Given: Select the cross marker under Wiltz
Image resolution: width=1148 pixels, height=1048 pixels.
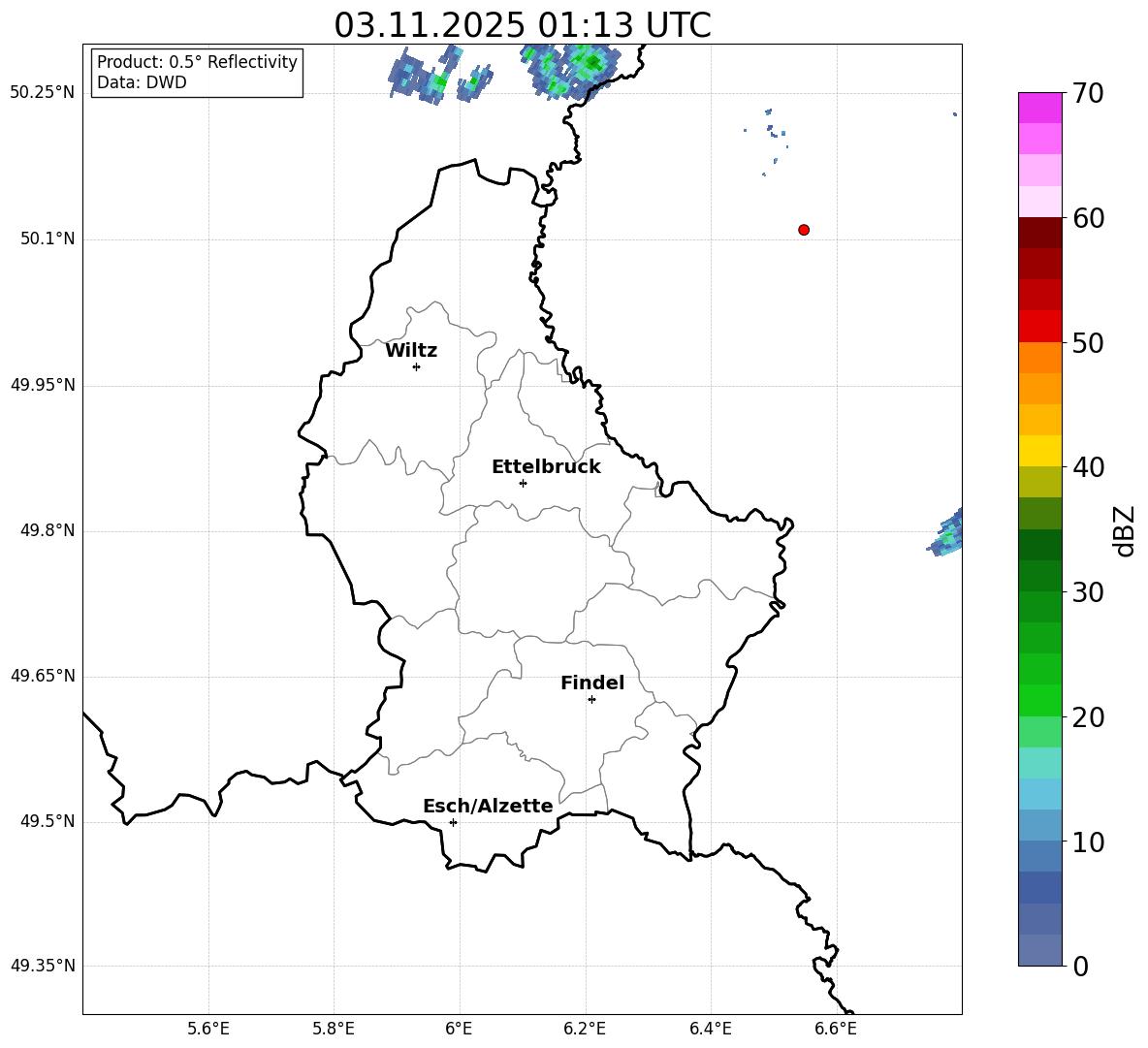Looking at the screenshot, I should [x=417, y=366].
